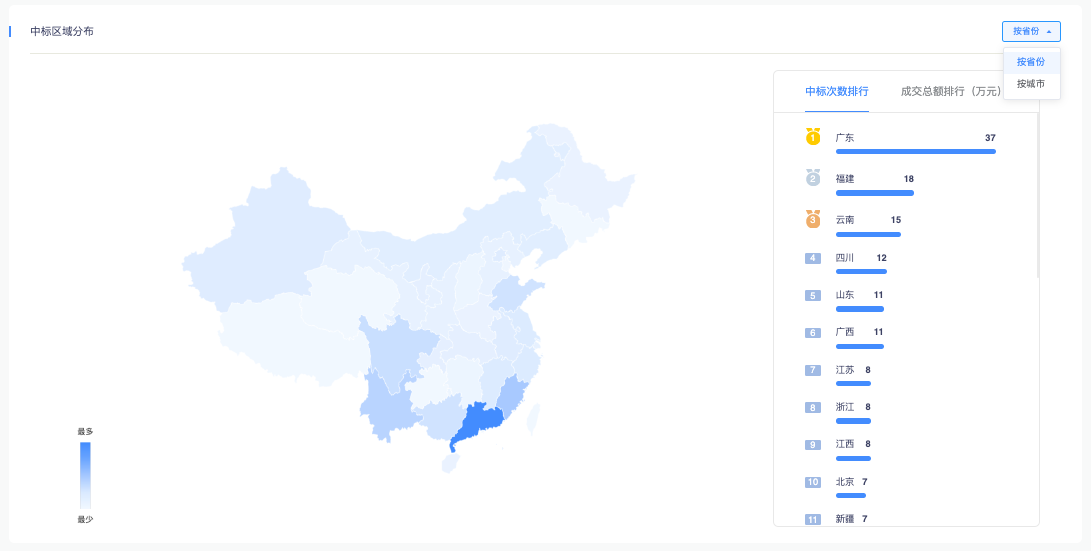Click 福建 entry in ranking list
This screenshot has height=551, width=1091.
(845, 179)
